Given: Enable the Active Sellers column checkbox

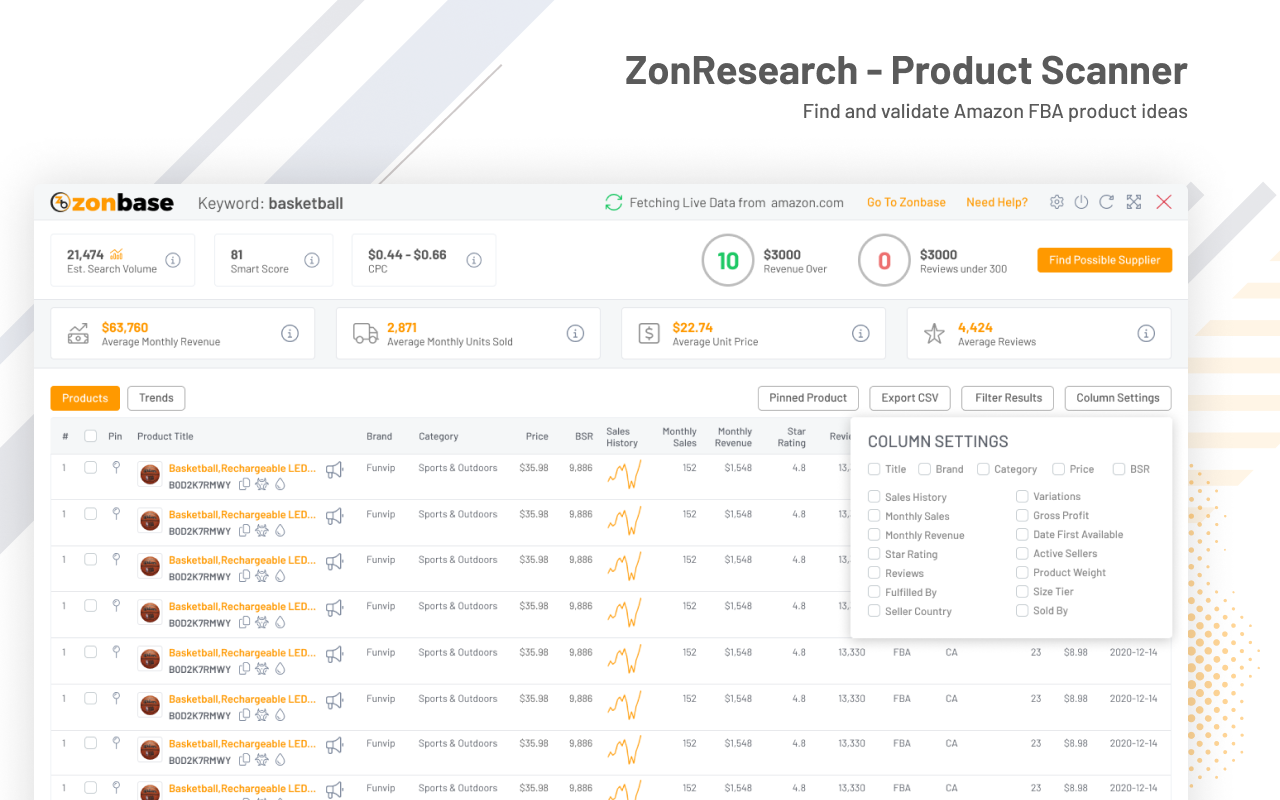Looking at the screenshot, I should pos(1022,553).
